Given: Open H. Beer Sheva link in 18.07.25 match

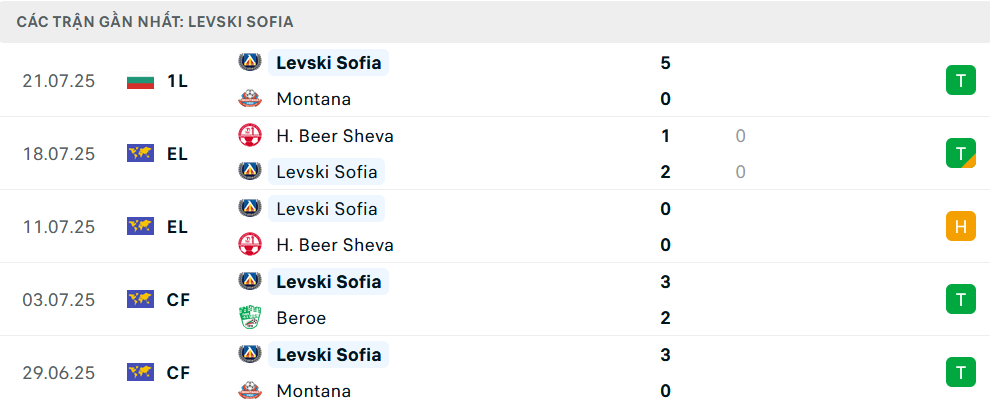Looking at the screenshot, I should pyautogui.click(x=335, y=136).
